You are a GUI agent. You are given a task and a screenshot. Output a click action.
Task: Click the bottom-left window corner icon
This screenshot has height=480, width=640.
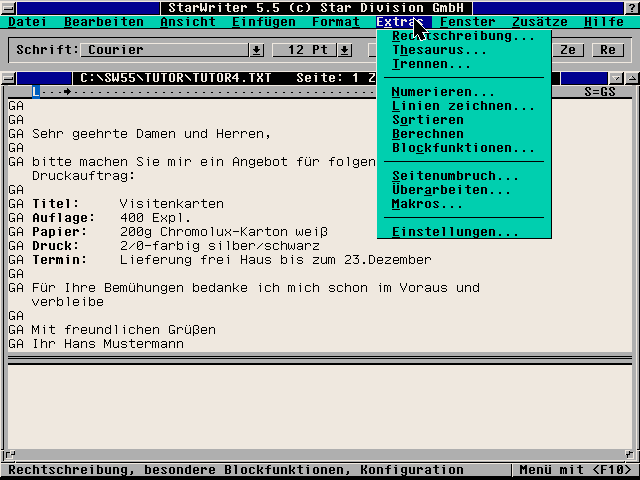(x=9, y=454)
